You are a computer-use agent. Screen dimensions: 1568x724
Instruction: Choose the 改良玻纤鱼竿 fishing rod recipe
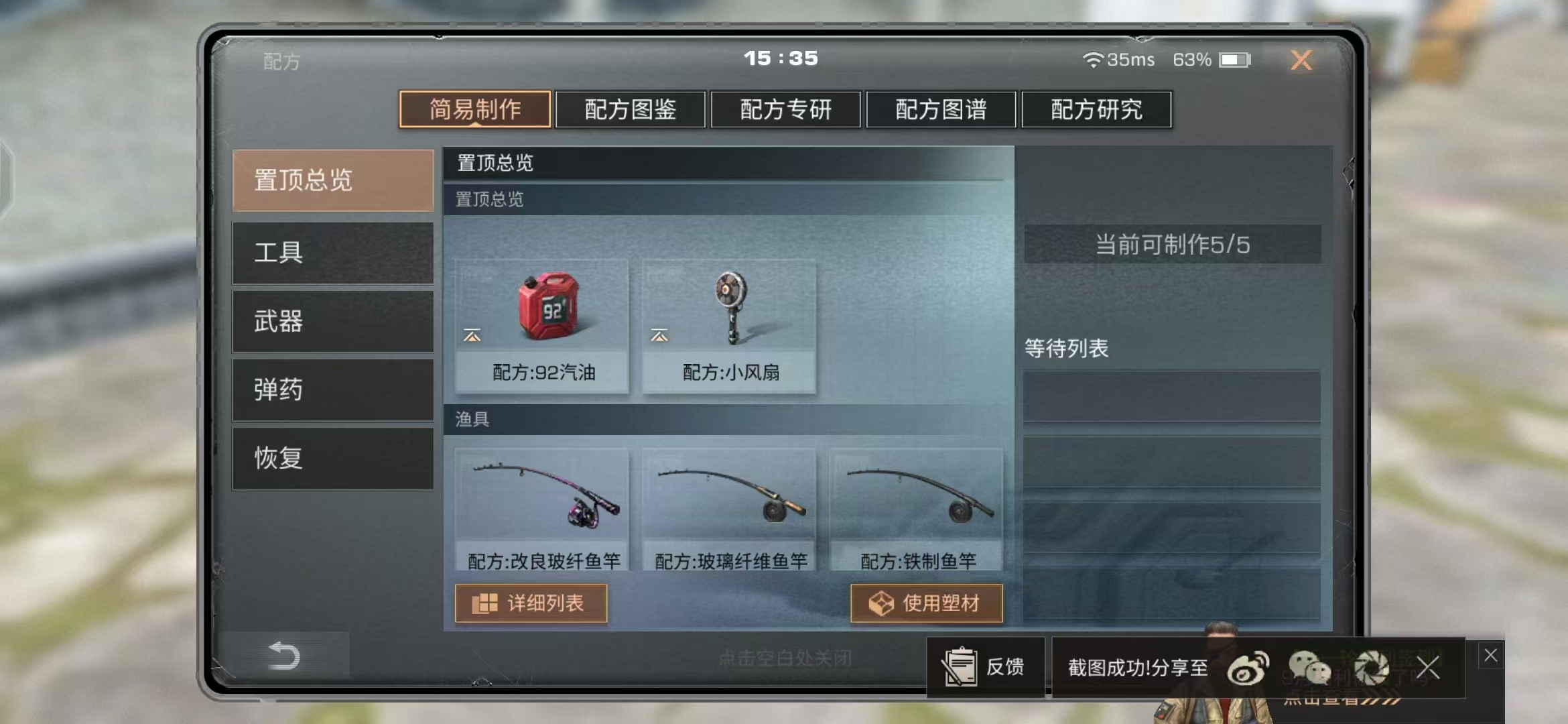(542, 509)
